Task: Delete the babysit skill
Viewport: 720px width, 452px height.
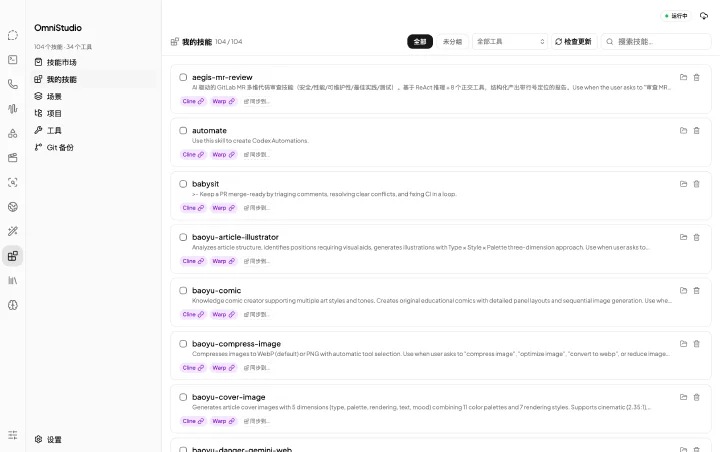Action: [x=697, y=184]
